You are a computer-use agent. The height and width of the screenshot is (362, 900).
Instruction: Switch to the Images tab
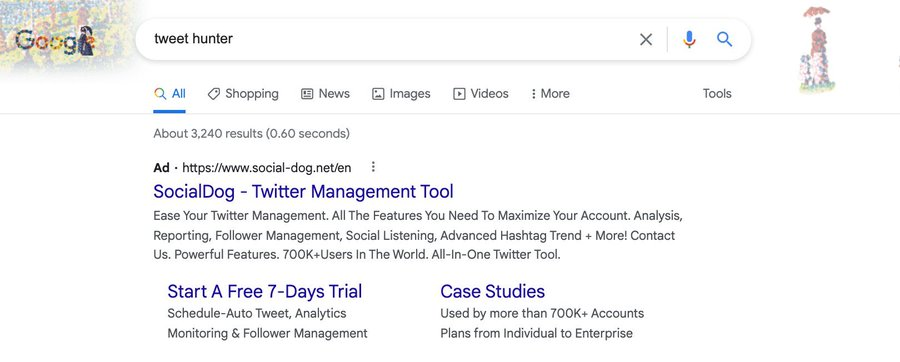pyautogui.click(x=401, y=94)
